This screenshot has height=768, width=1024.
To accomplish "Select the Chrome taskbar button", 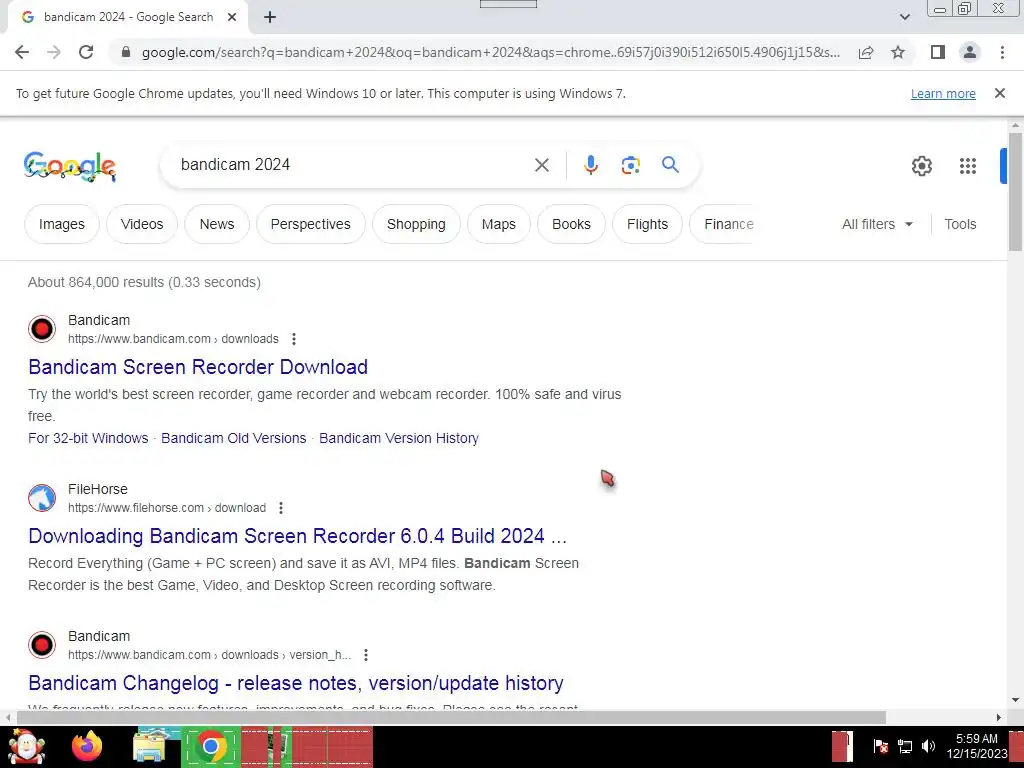I will point(210,746).
